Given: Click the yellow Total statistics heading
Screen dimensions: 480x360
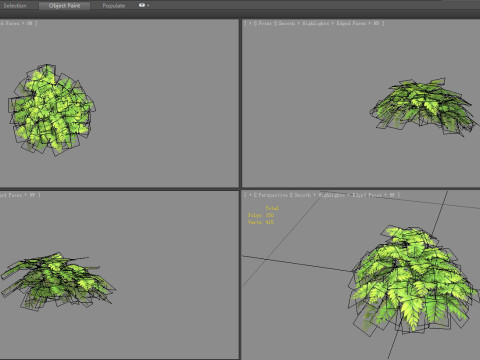Looking at the screenshot, I should click(272, 208).
